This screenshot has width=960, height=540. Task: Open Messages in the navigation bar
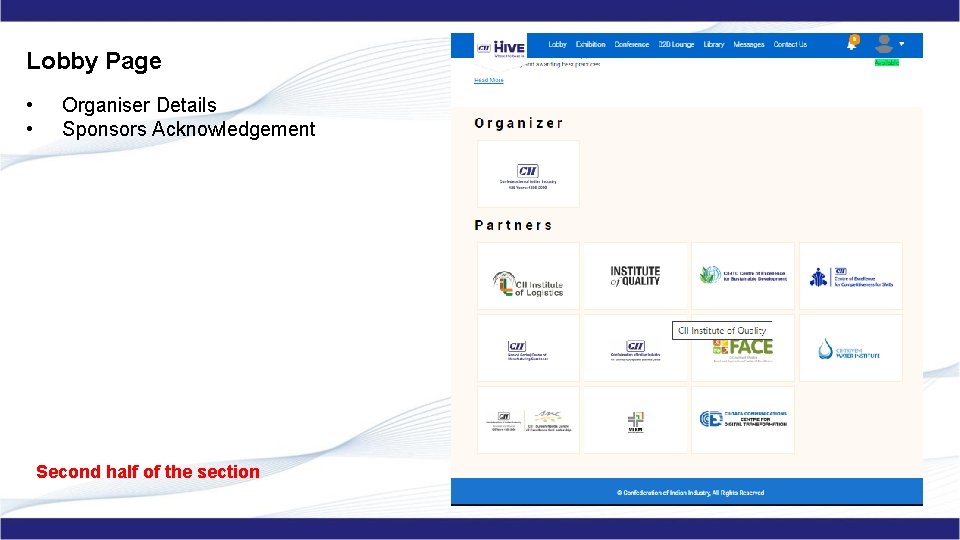748,45
